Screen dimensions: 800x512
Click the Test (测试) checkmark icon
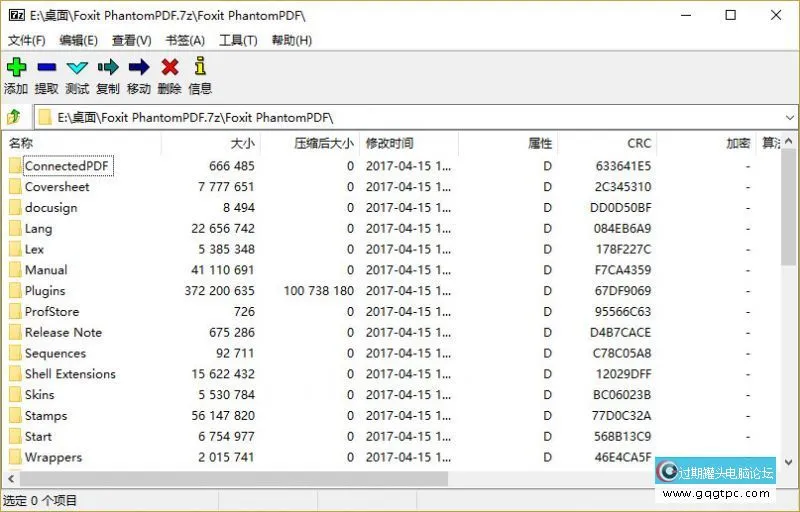click(x=77, y=67)
